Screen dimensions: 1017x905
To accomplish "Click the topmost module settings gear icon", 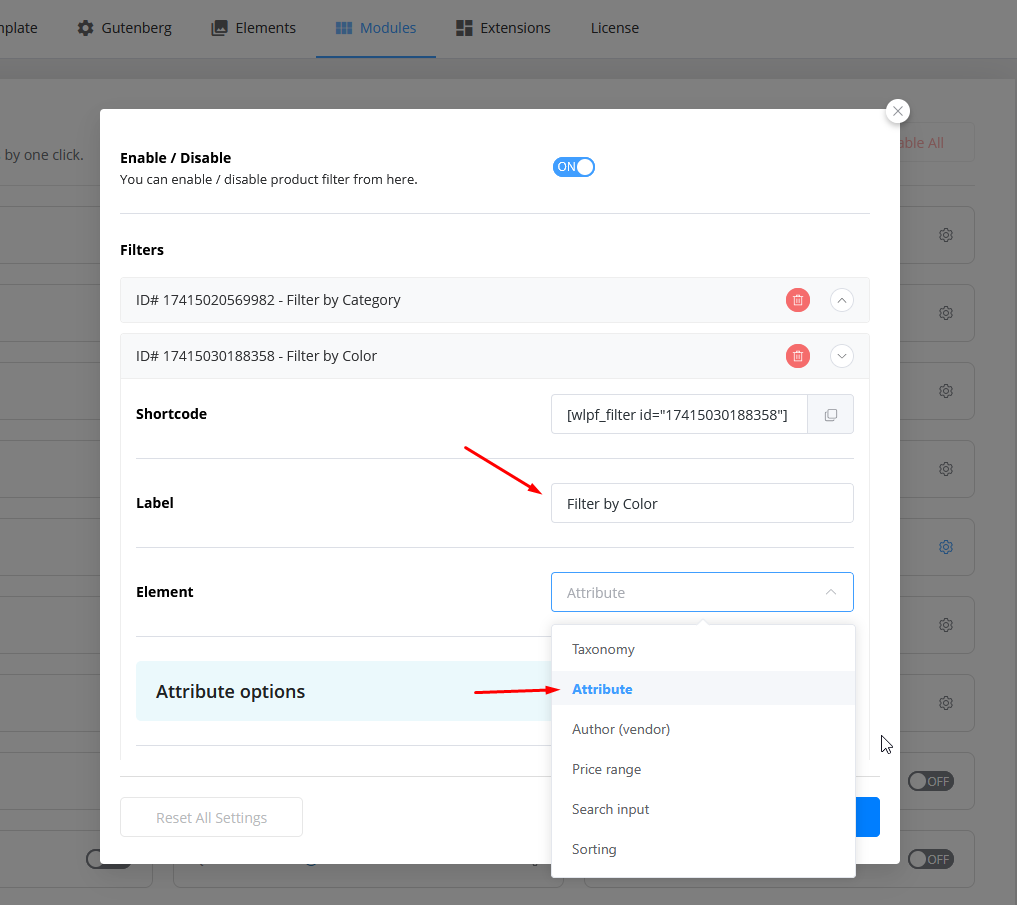I will point(945,235).
